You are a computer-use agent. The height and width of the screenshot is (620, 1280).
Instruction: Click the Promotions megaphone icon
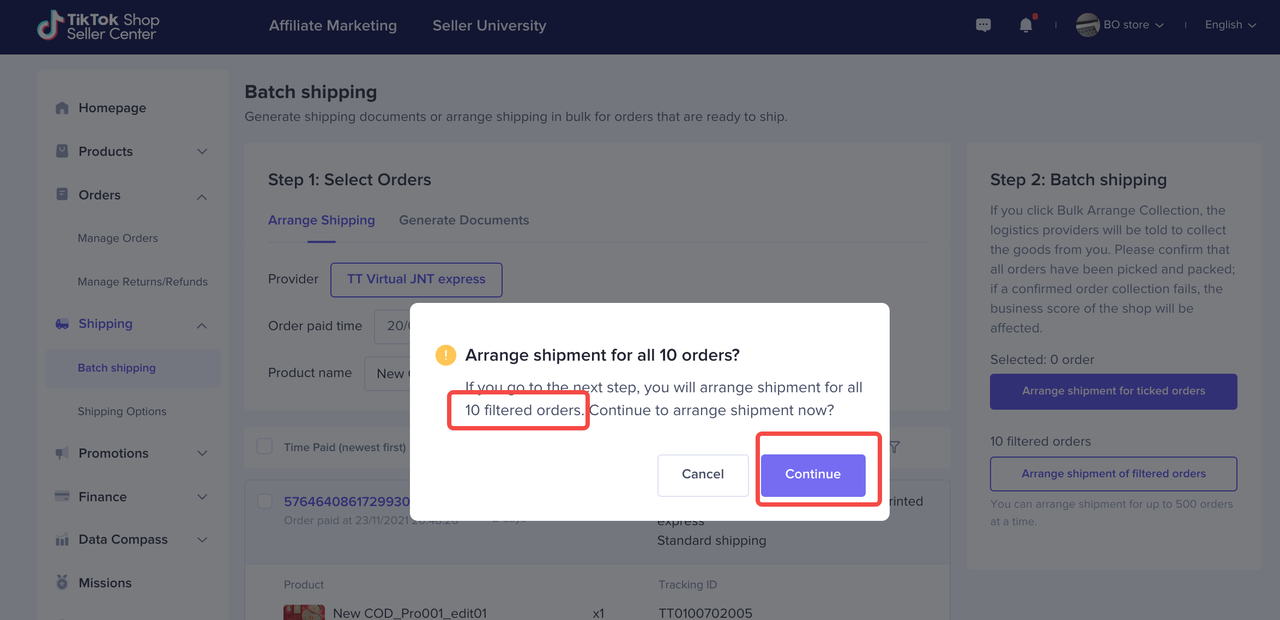point(62,453)
